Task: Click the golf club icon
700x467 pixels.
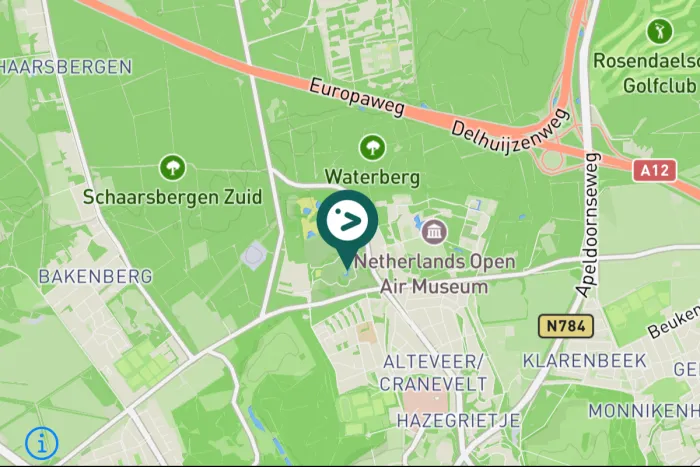Action: click(x=659, y=31)
